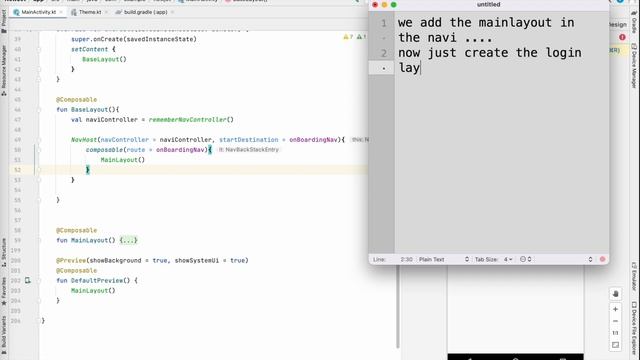The width and height of the screenshot is (640, 360).
Task: Collapse the NavHost block fold marker
Action: click(39, 140)
